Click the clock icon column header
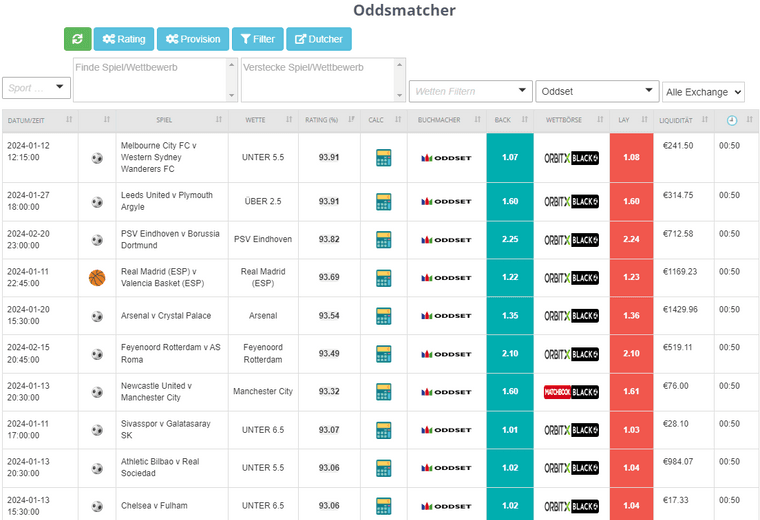Viewport: 760px width, 520px height. click(x=732, y=120)
